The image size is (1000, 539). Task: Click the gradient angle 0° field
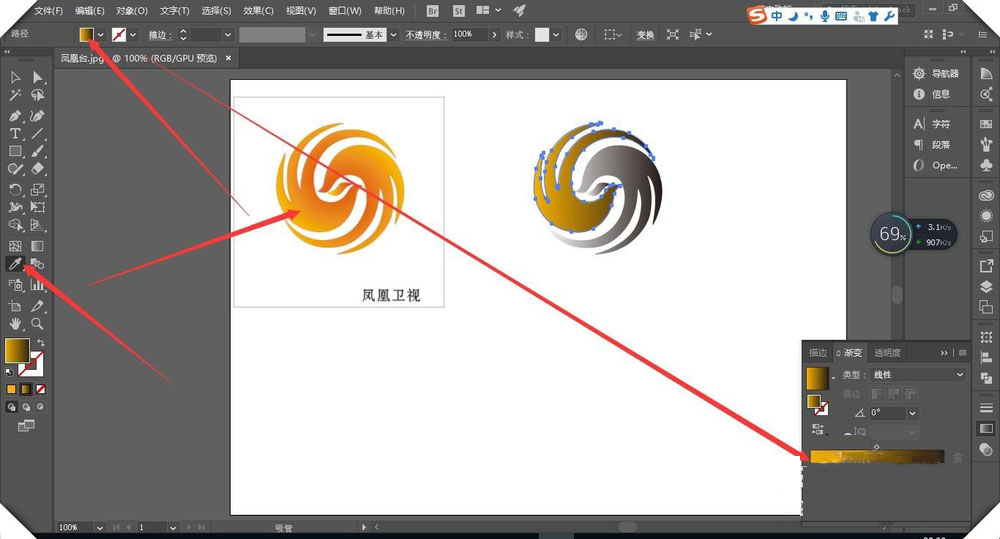point(888,413)
